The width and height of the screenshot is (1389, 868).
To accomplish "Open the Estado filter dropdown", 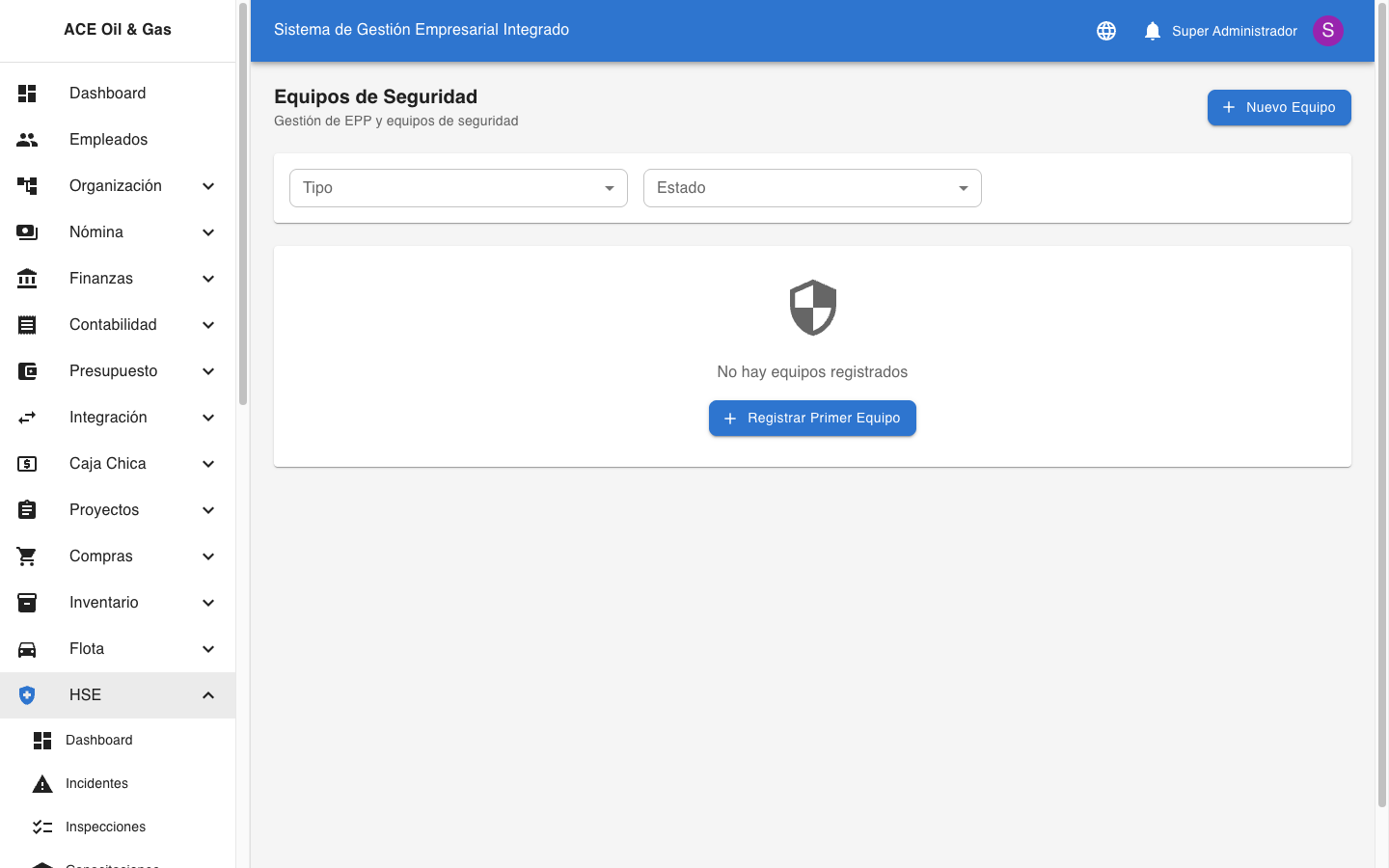I will click(x=812, y=188).
